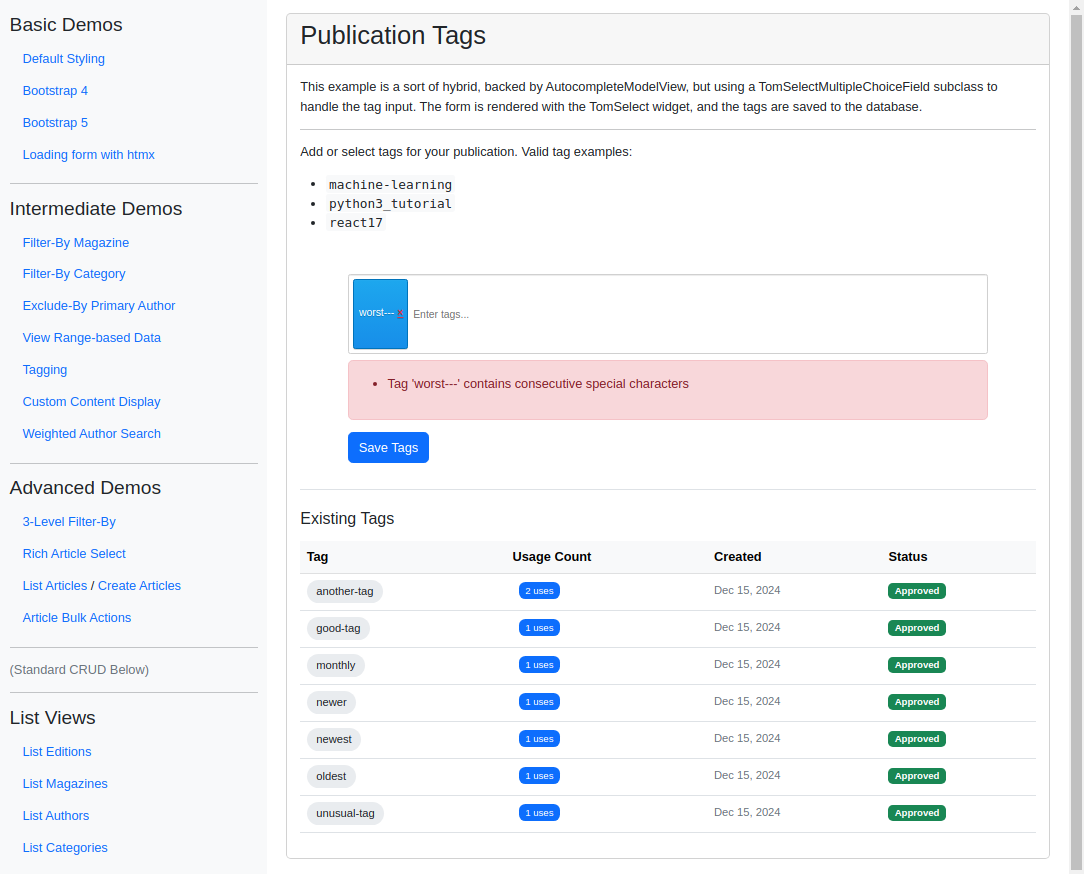Screen dimensions: 1084x874
Task: Click the oldest tag pill
Action: click(331, 777)
